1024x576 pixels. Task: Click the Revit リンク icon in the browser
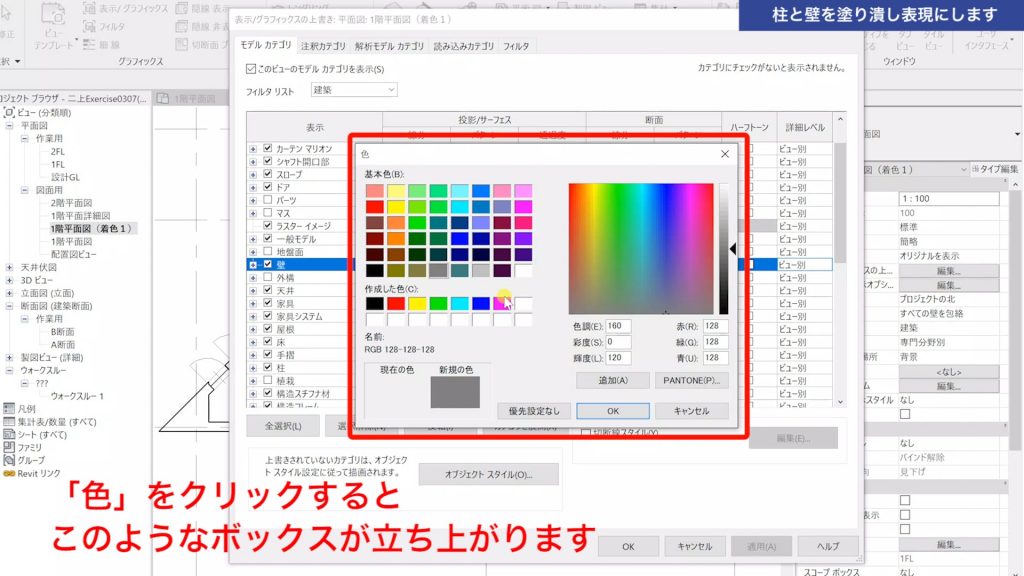[9, 472]
